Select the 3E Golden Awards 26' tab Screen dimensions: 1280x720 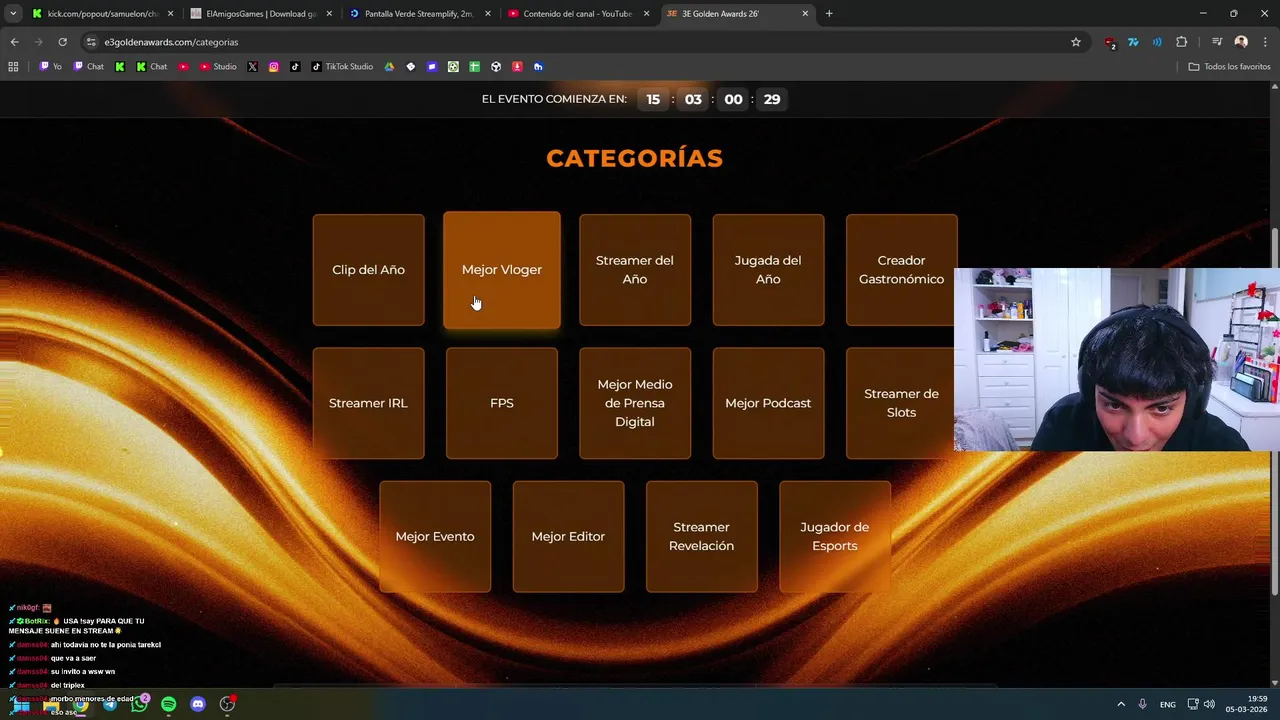[x=738, y=14]
